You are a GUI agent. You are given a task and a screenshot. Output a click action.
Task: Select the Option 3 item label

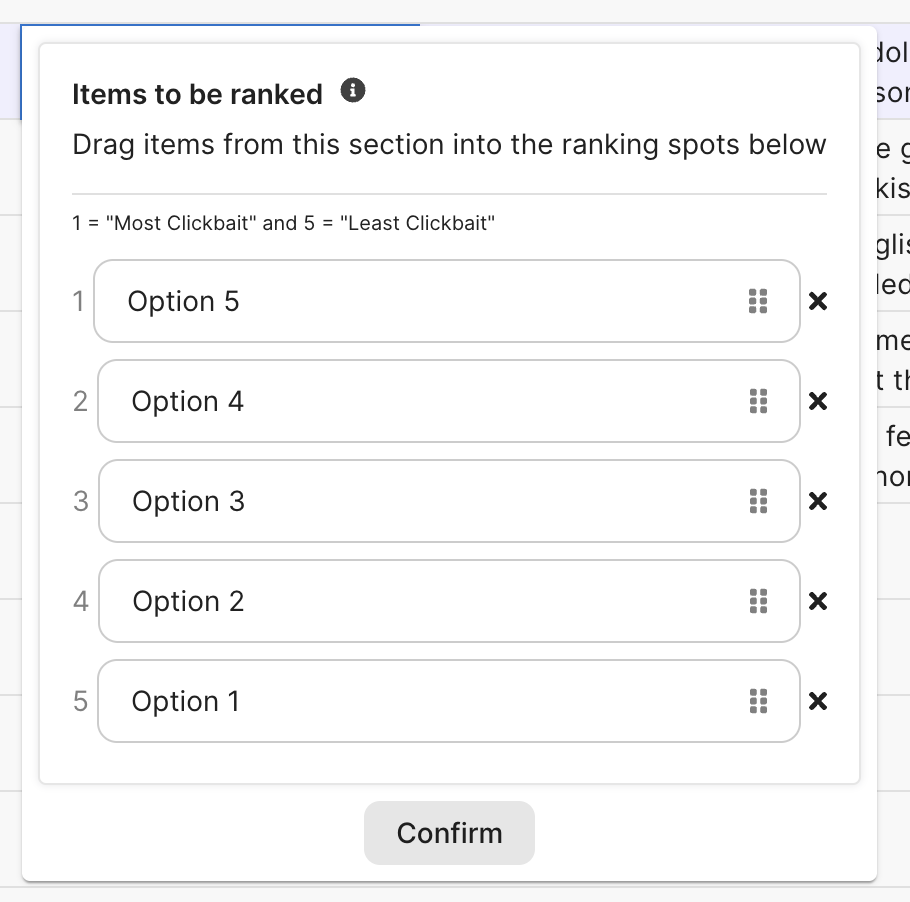point(188,501)
